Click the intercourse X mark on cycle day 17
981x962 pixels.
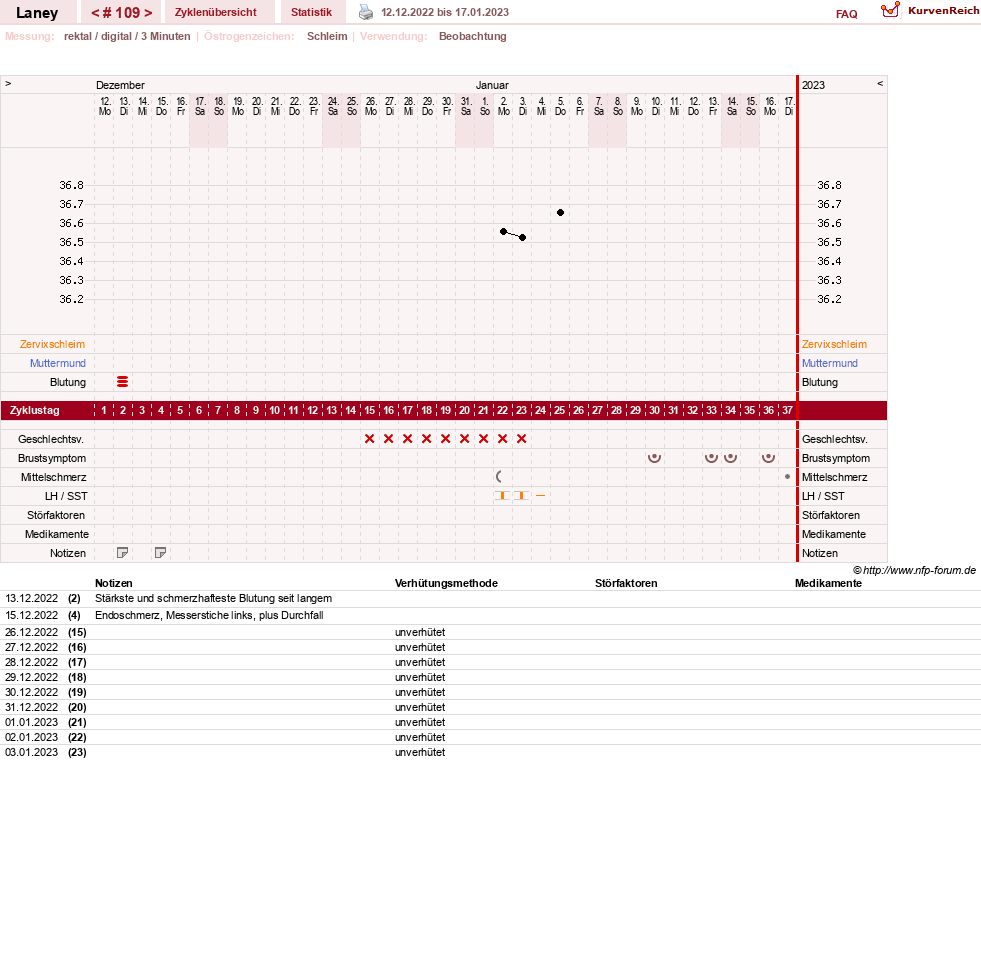407,439
